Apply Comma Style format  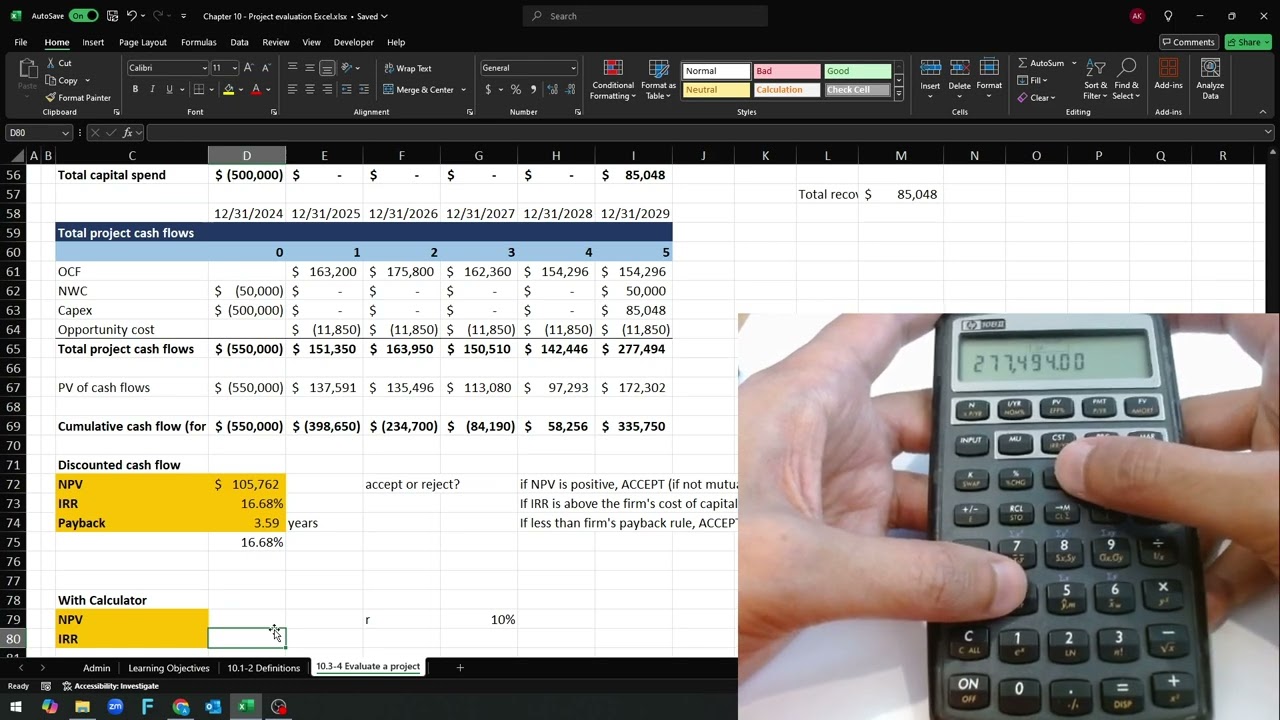click(533, 89)
